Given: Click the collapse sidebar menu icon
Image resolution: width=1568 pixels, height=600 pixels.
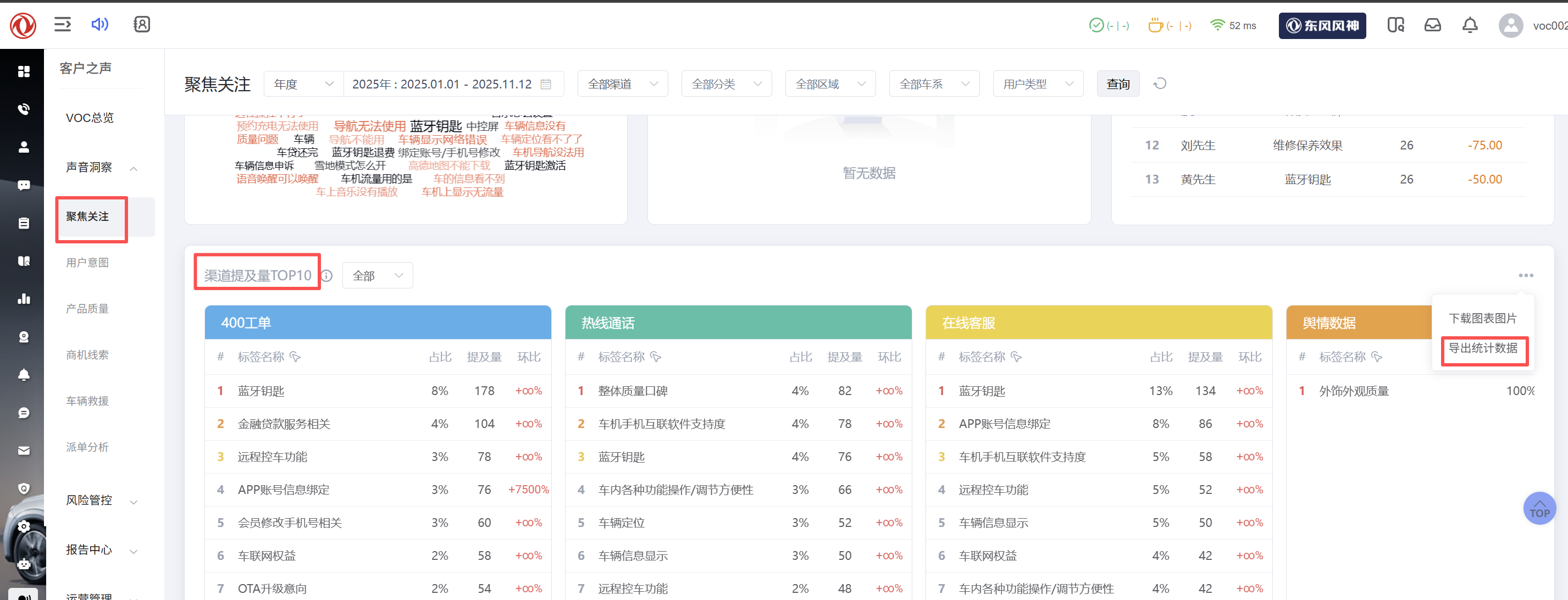Looking at the screenshot, I should (x=63, y=24).
